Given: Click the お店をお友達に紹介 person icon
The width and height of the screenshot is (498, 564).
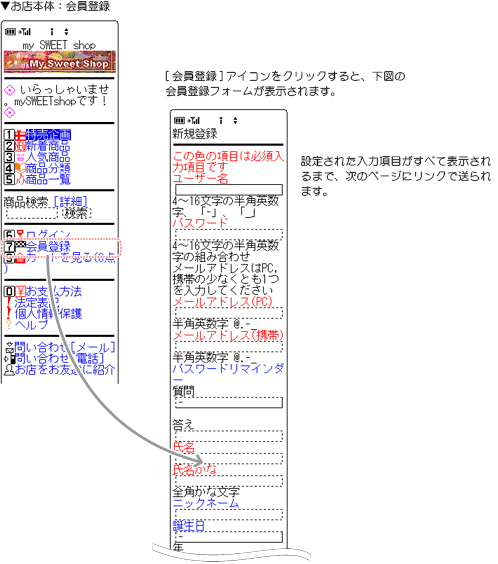Looking at the screenshot, I should click(9, 369).
